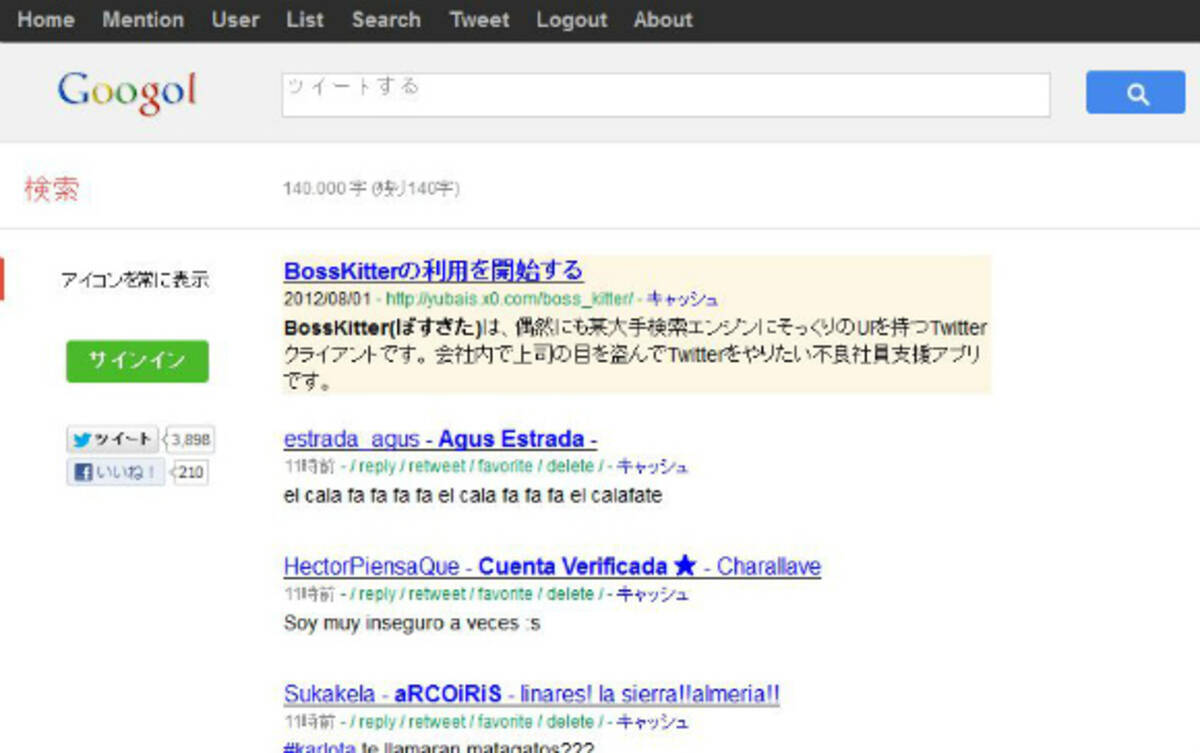Screen dimensions: 1200x753
Task: Click the blue magnifier search button
Action: (1135, 92)
